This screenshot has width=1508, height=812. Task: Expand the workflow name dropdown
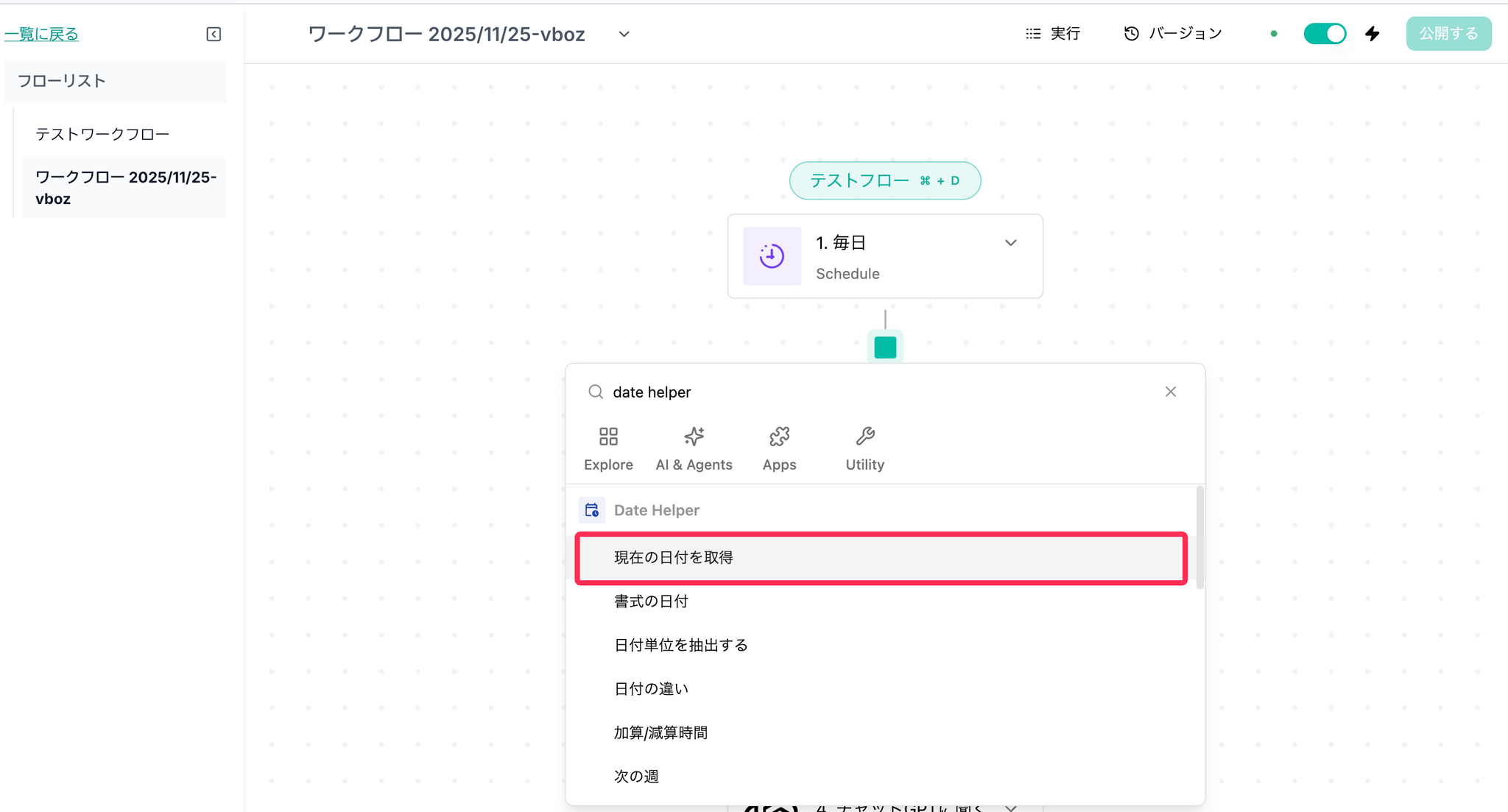point(624,35)
